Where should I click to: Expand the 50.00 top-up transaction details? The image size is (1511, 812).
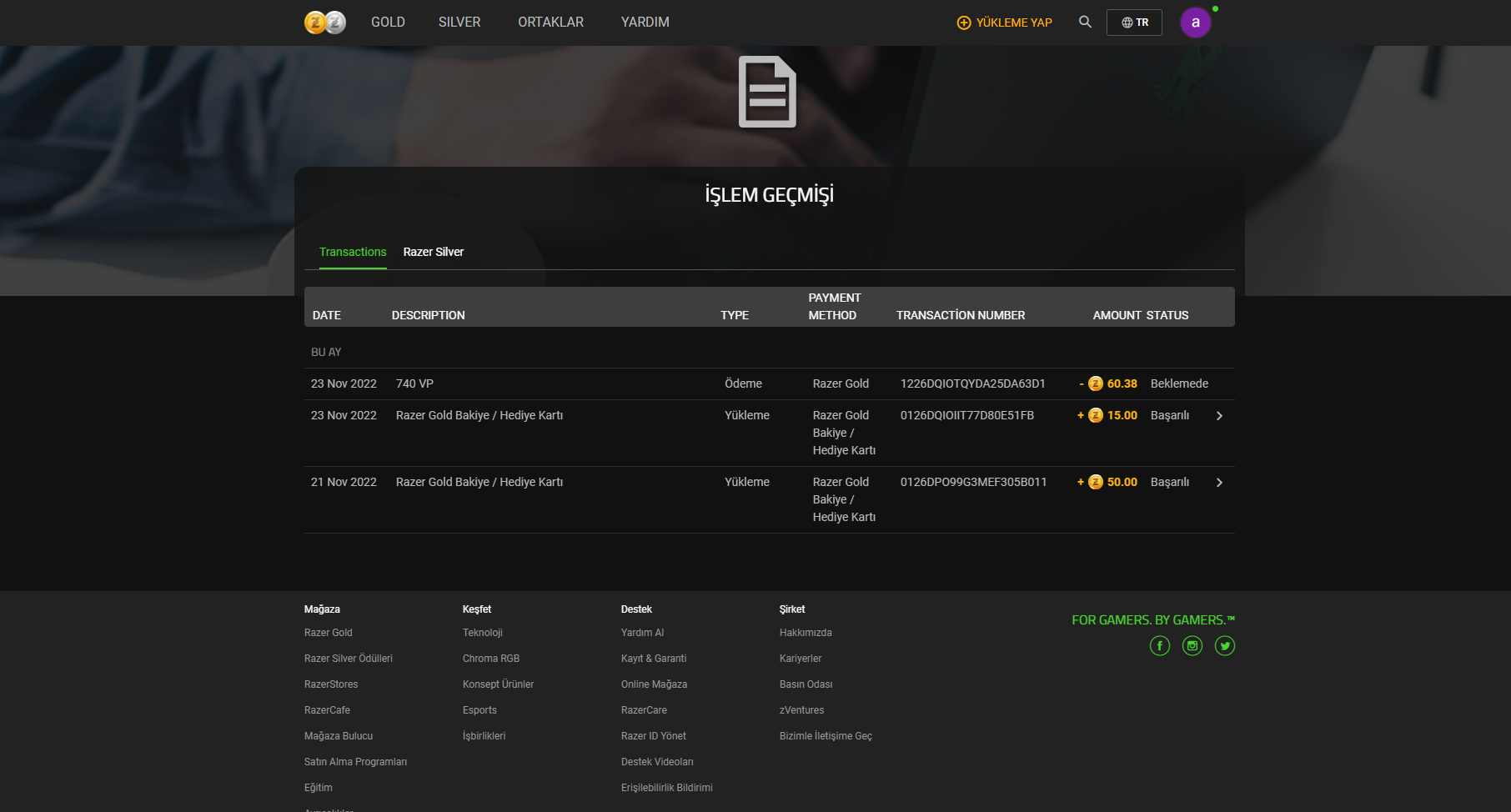click(1219, 483)
